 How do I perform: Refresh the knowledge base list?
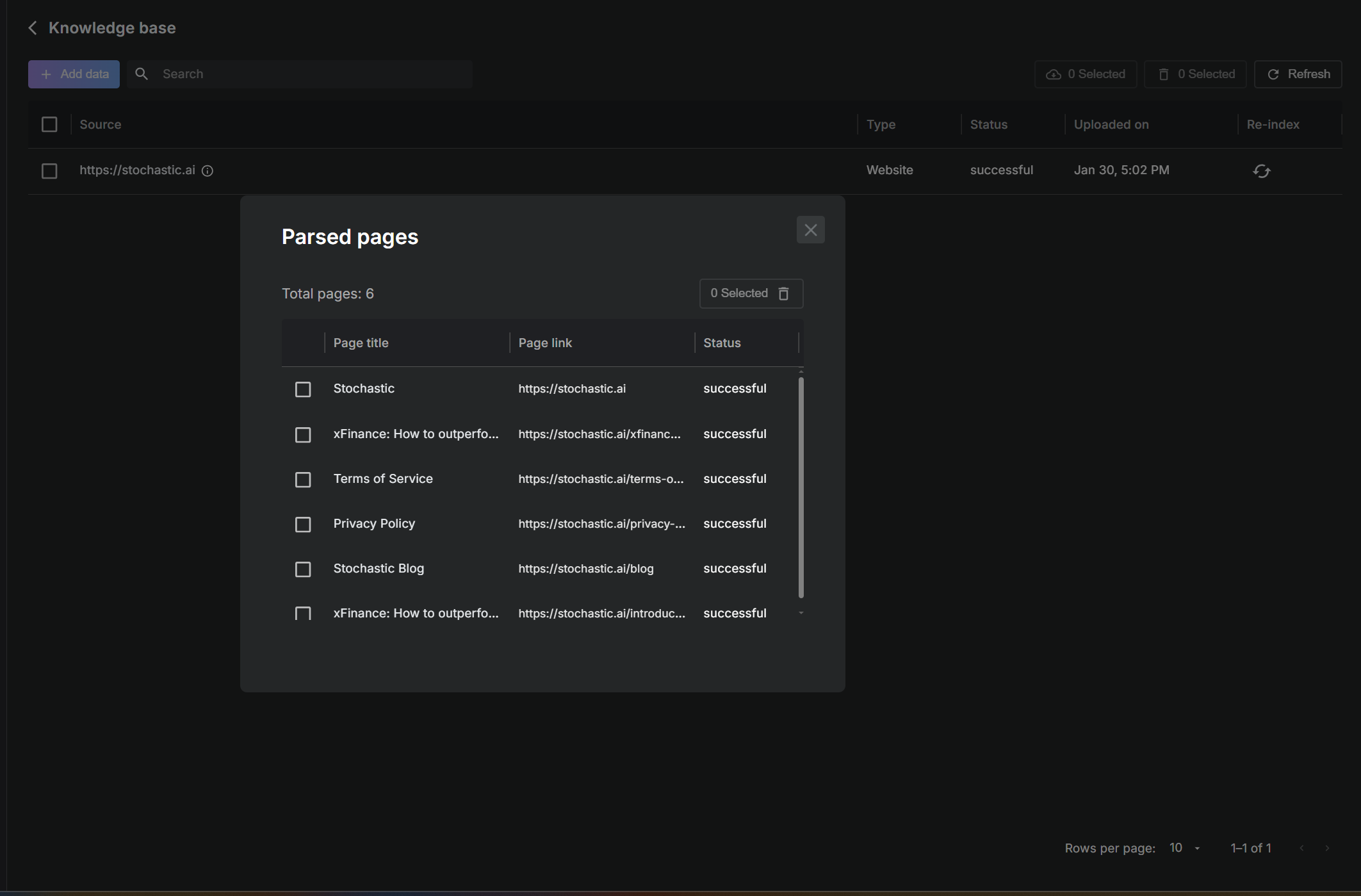click(x=1298, y=74)
